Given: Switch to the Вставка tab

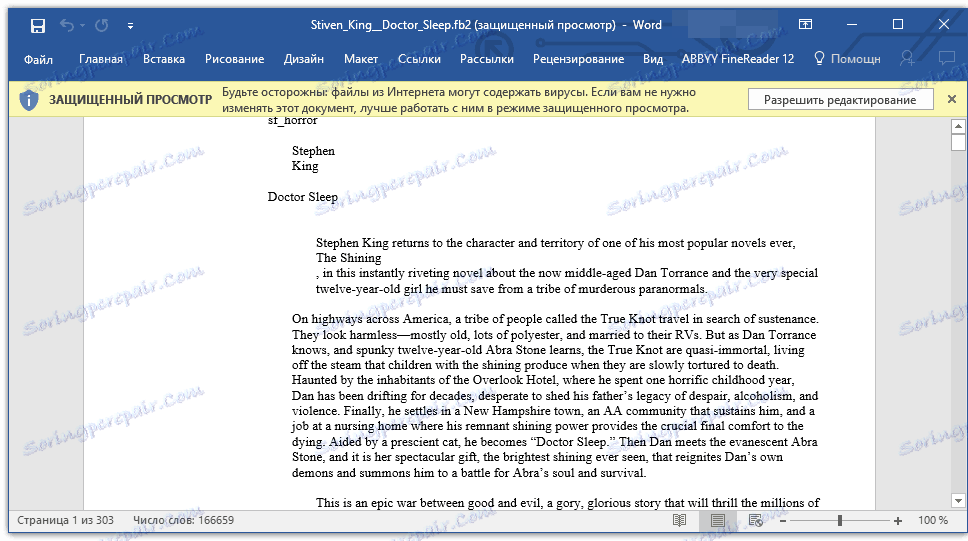Looking at the screenshot, I should 164,59.
